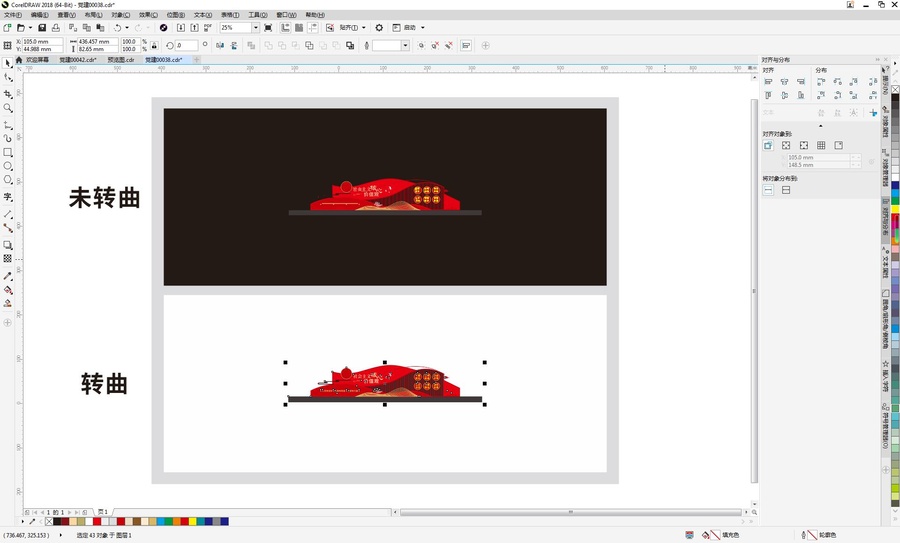The width and height of the screenshot is (900, 543).
Task: Click the New document icon
Action: pyautogui.click(x=7, y=28)
